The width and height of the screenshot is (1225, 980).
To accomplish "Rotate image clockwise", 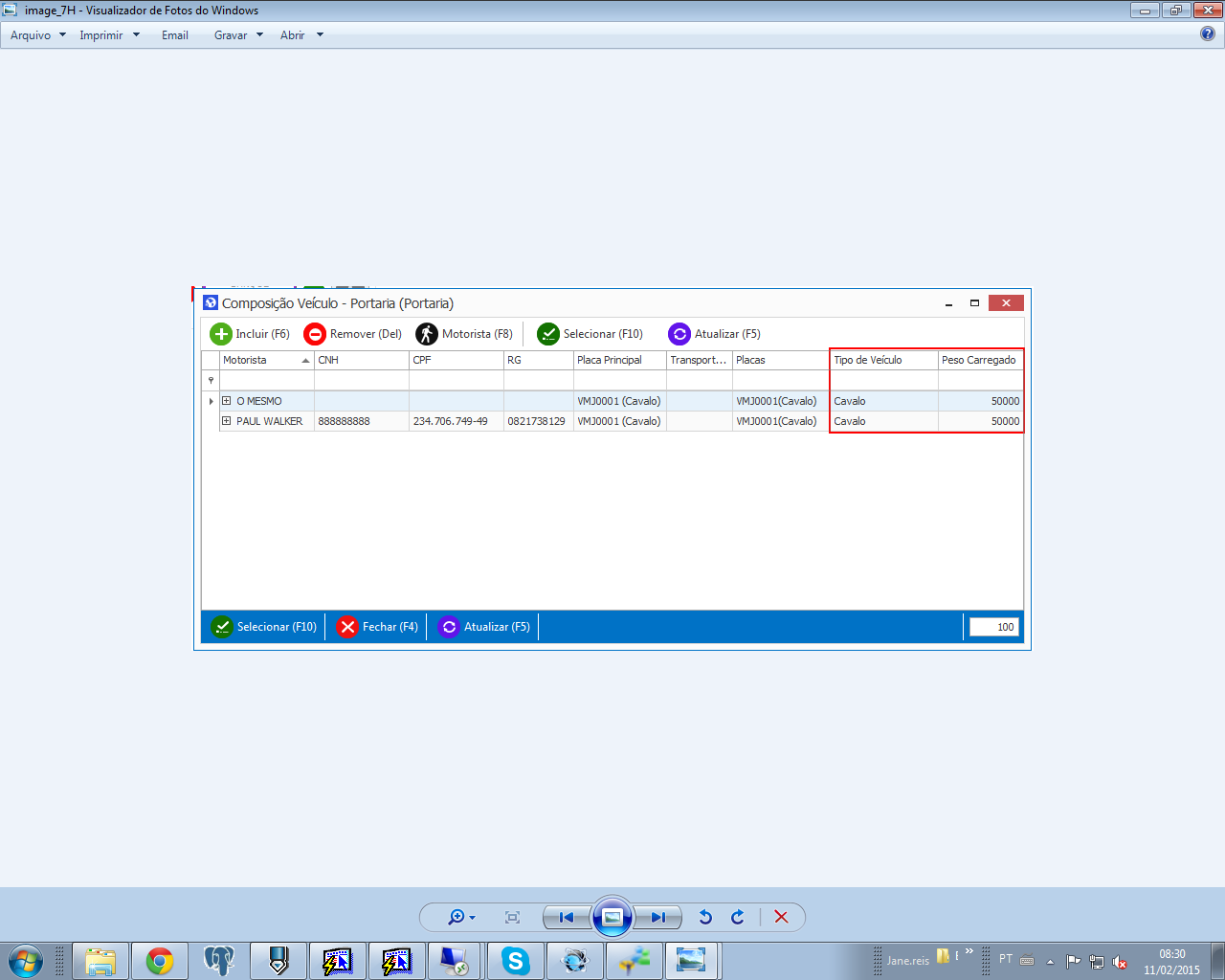I will (738, 917).
